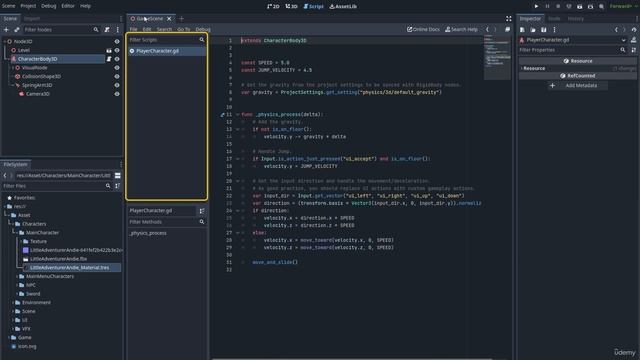Go to the previous FileSystem folder

coord(5,176)
